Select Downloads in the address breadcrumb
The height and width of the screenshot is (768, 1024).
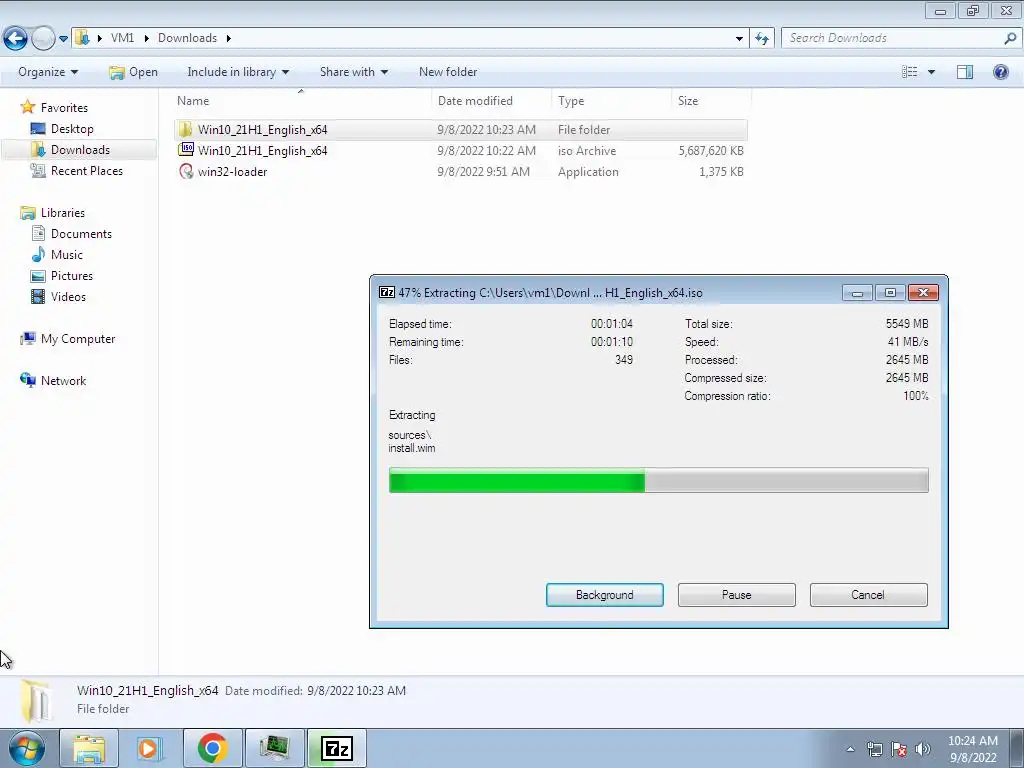click(187, 38)
